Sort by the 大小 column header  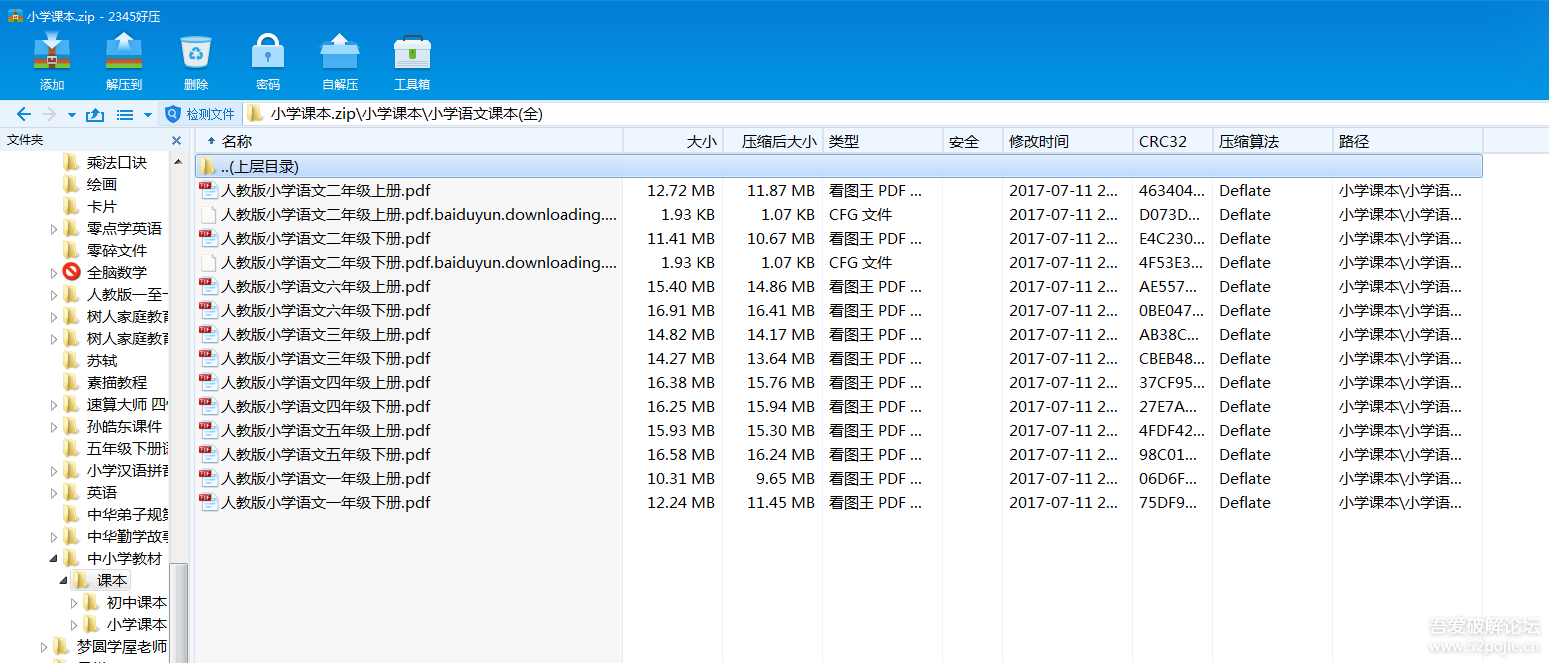click(x=673, y=141)
